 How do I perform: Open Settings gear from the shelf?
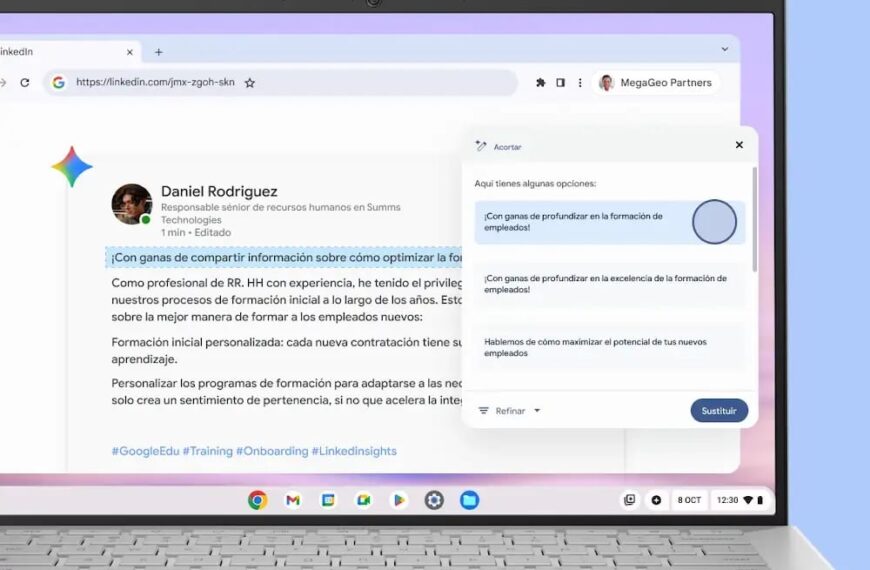point(434,500)
